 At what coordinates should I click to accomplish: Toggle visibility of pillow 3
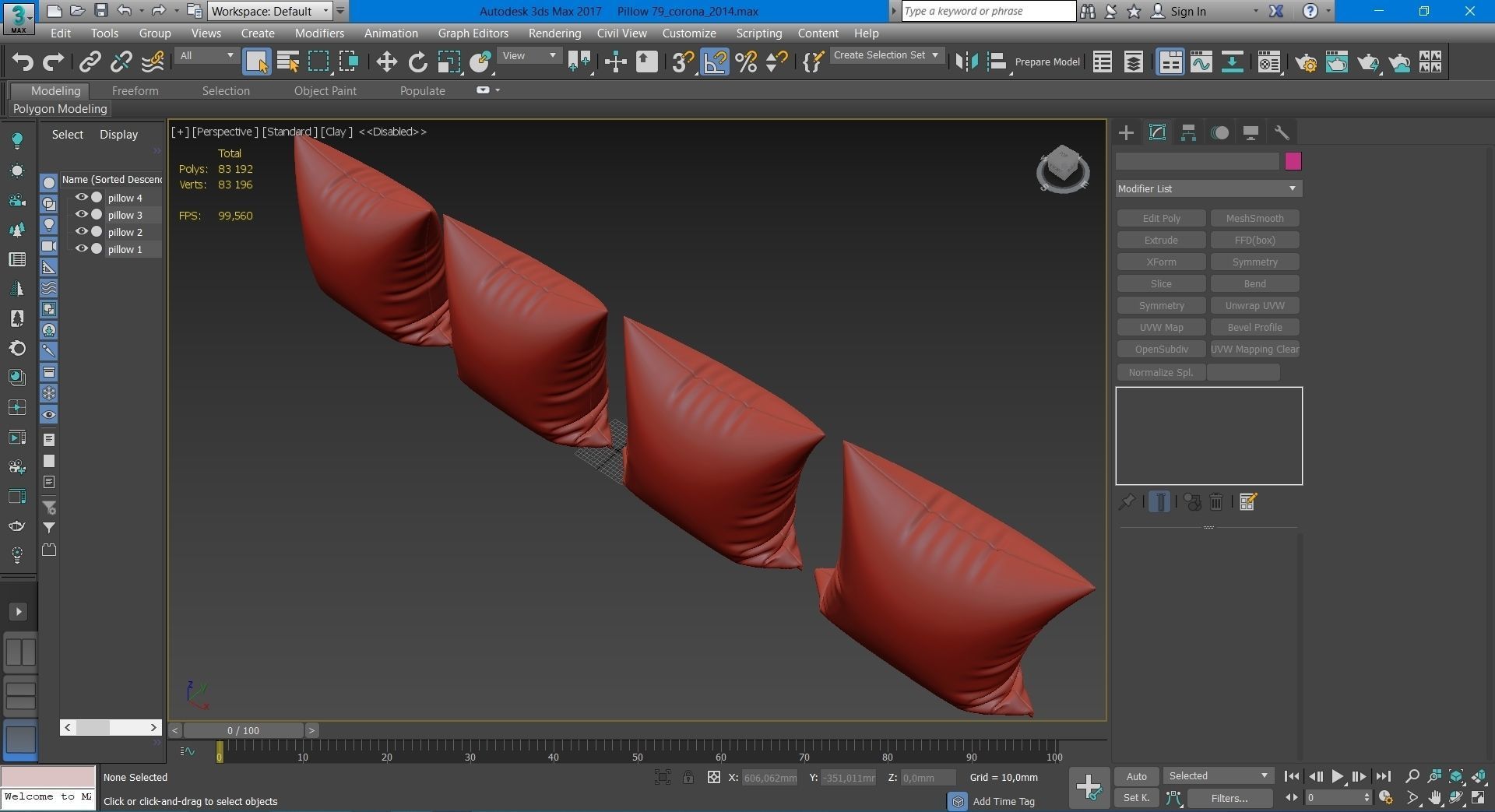(81, 215)
